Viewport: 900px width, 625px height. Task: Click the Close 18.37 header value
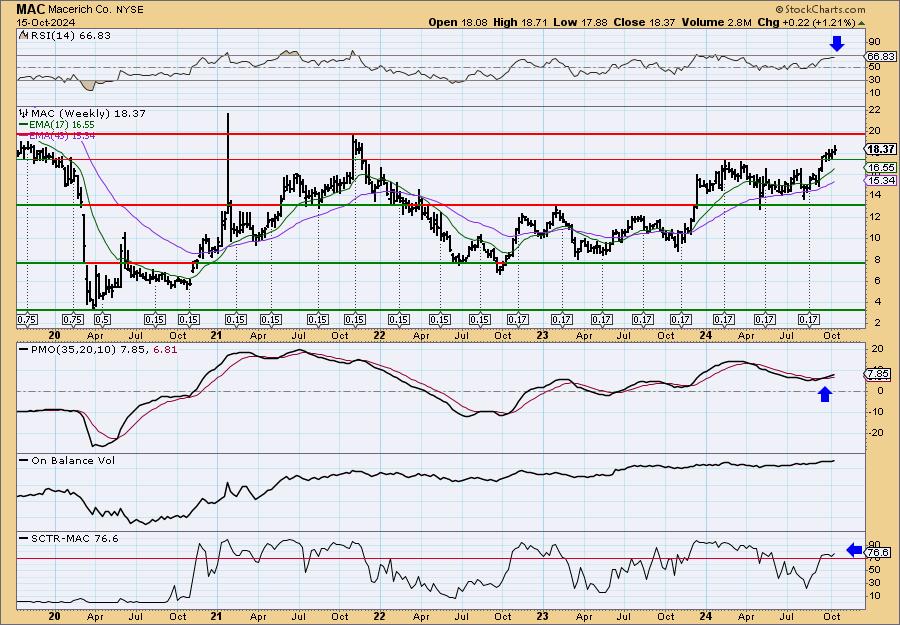pos(643,22)
